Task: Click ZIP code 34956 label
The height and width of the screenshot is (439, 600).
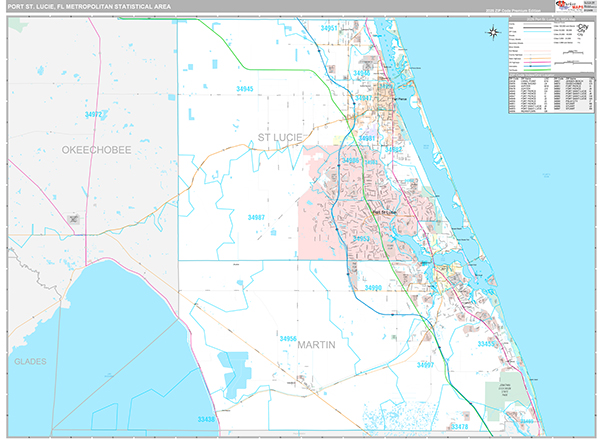Action: coord(288,338)
